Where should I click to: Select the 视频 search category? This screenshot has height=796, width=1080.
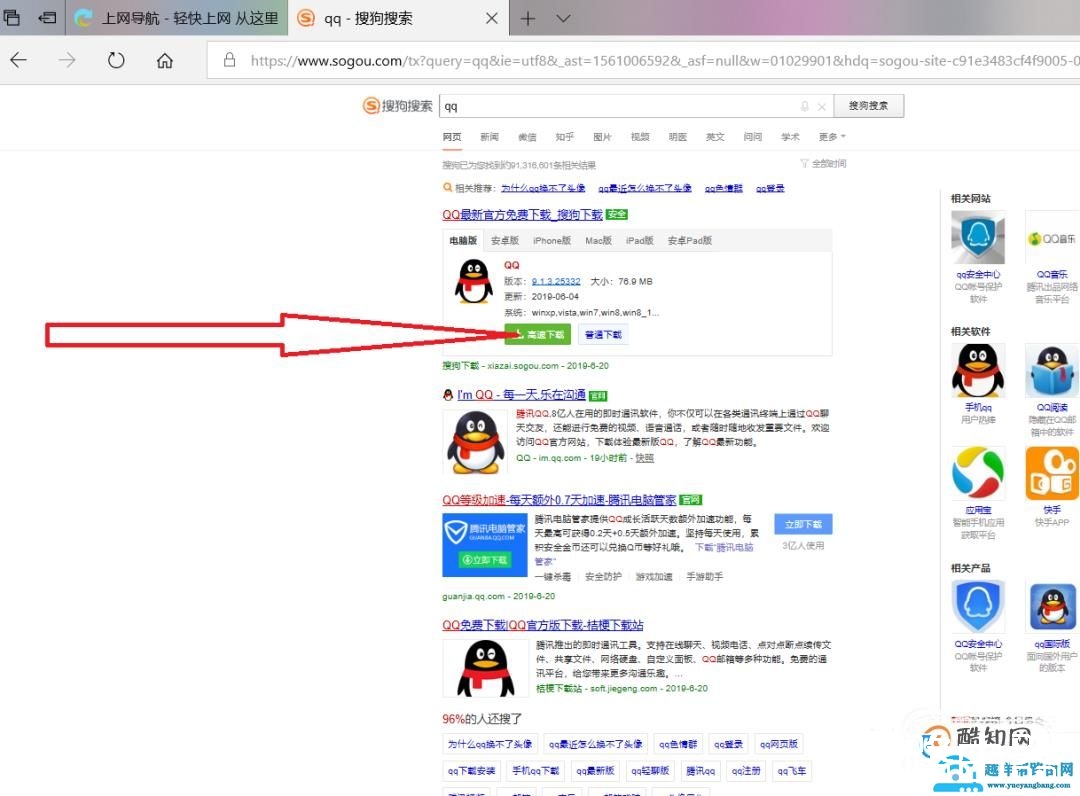tap(640, 137)
